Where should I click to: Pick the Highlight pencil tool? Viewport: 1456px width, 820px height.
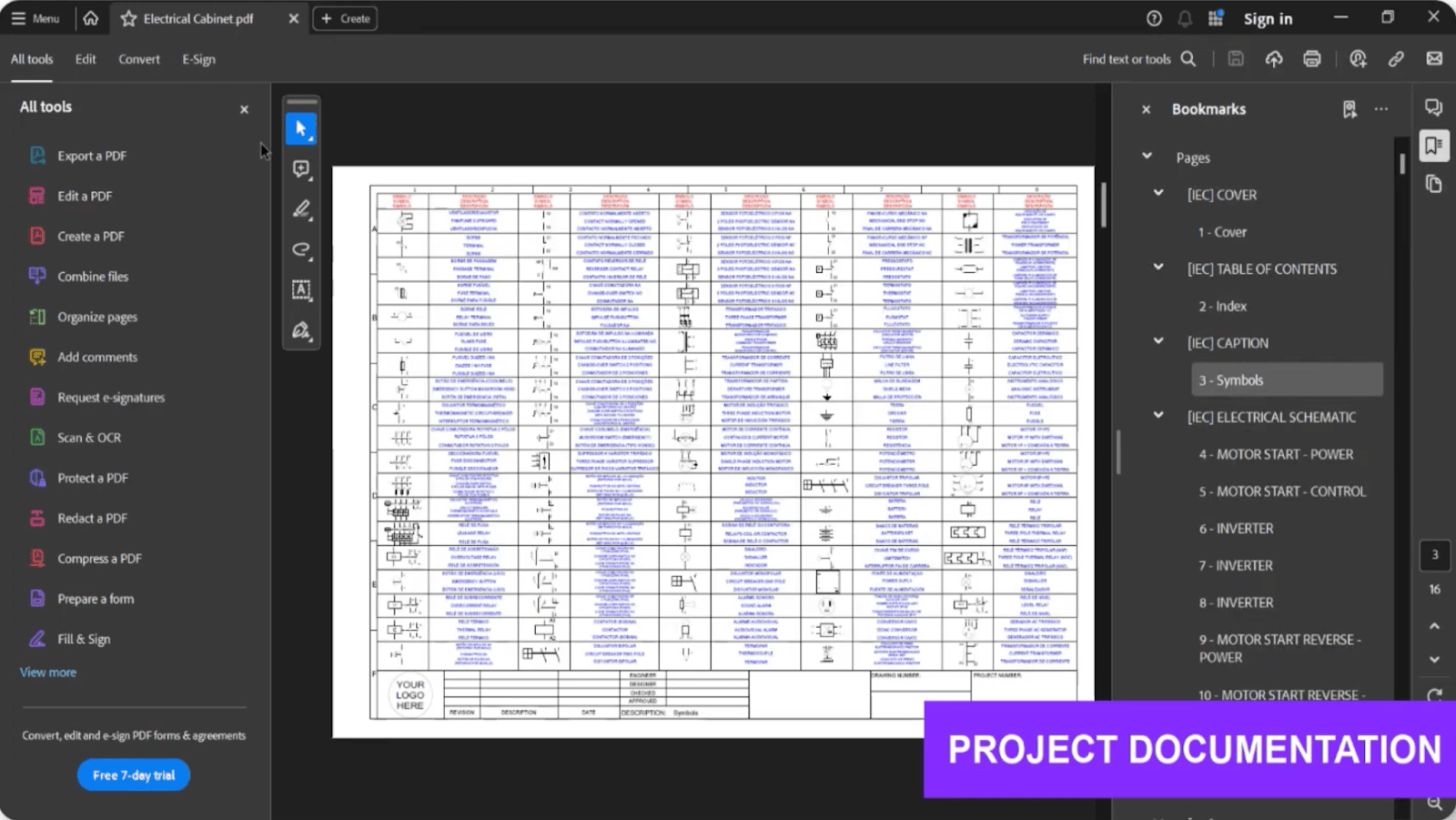pyautogui.click(x=301, y=209)
